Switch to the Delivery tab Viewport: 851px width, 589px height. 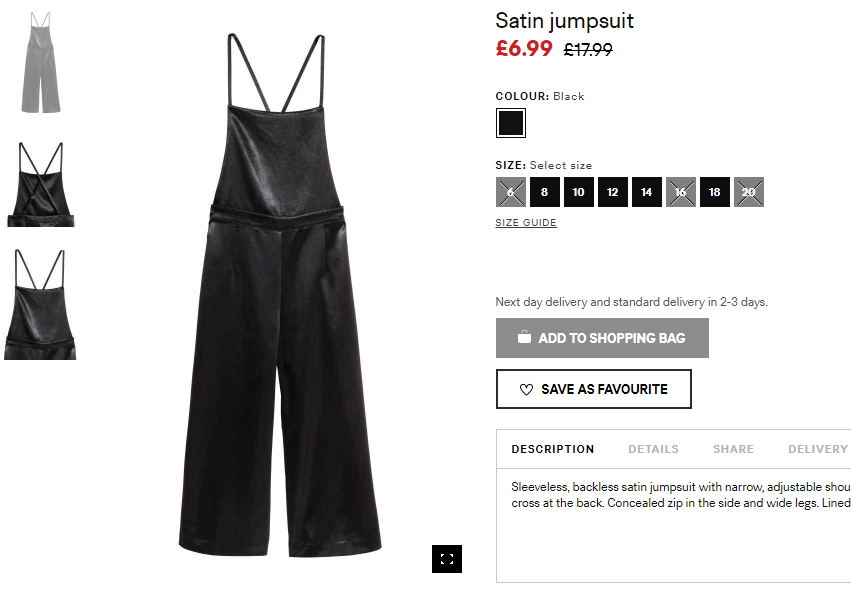[x=818, y=449]
